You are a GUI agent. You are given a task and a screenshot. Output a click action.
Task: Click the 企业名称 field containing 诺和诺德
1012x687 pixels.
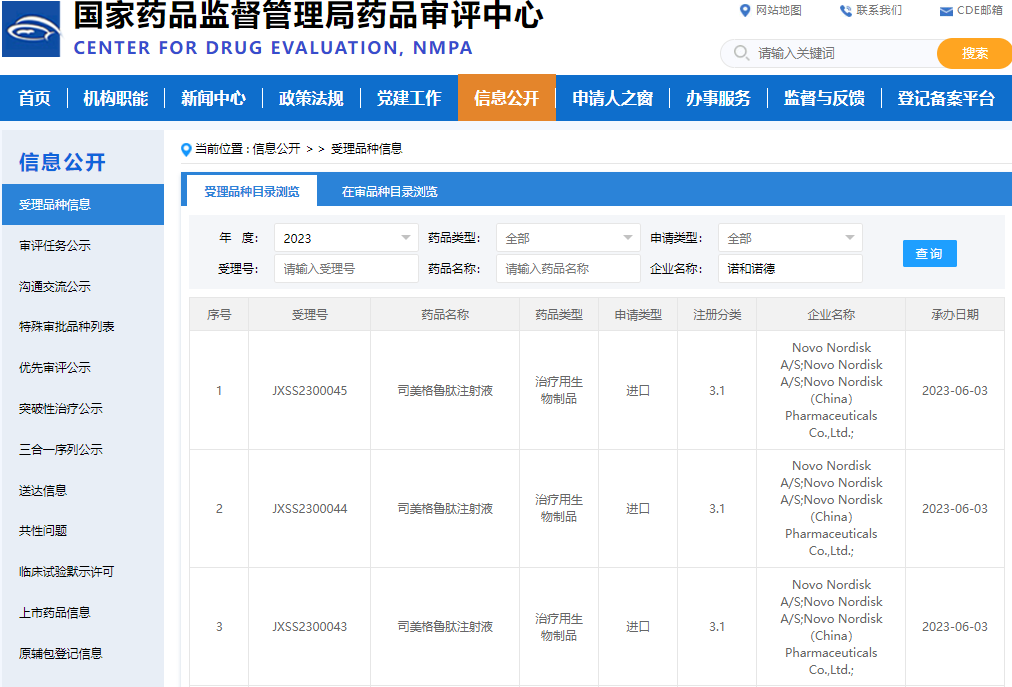coord(790,269)
